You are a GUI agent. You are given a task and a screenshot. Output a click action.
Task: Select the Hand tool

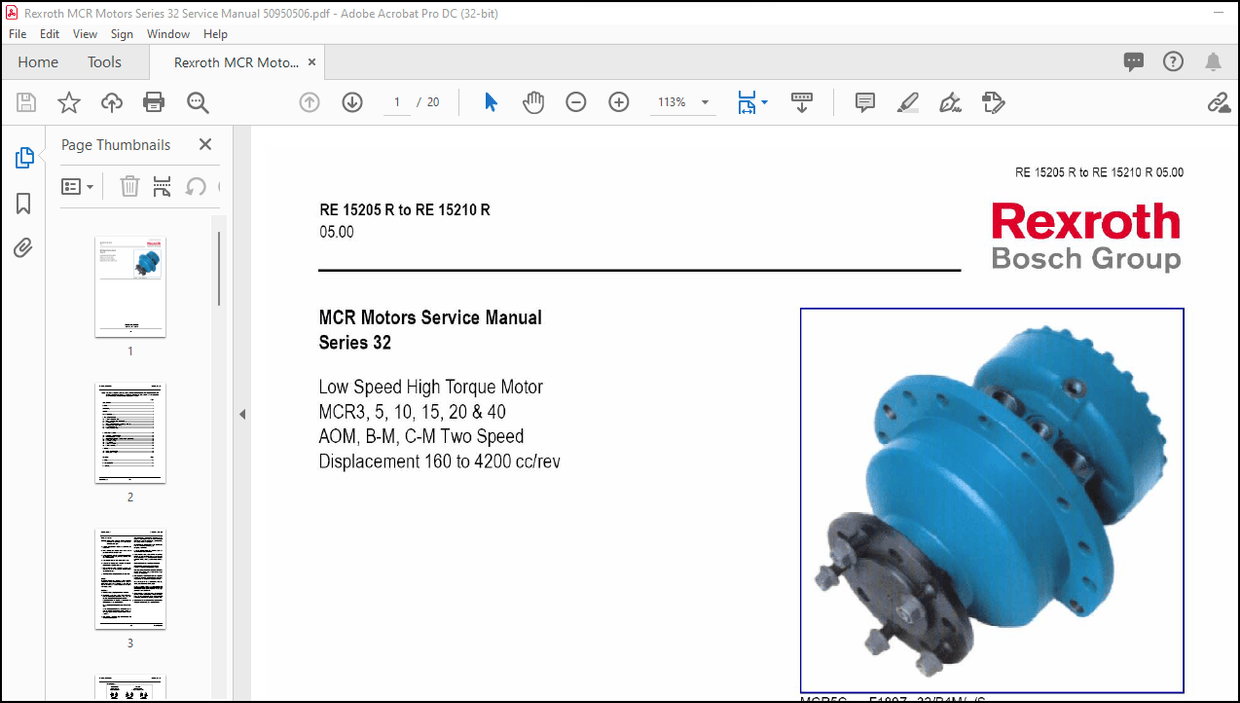click(533, 101)
